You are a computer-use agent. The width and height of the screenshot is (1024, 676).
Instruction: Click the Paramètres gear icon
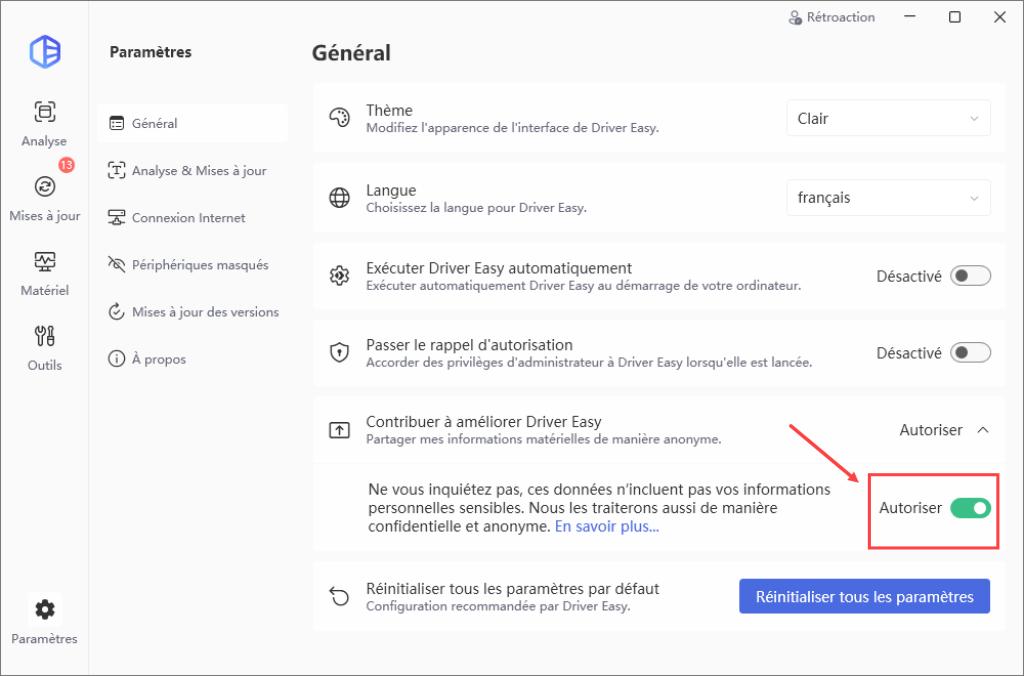(x=45, y=609)
